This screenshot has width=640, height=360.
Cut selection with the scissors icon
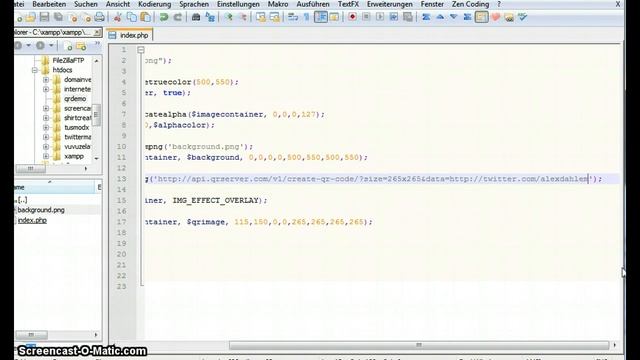(118, 17)
